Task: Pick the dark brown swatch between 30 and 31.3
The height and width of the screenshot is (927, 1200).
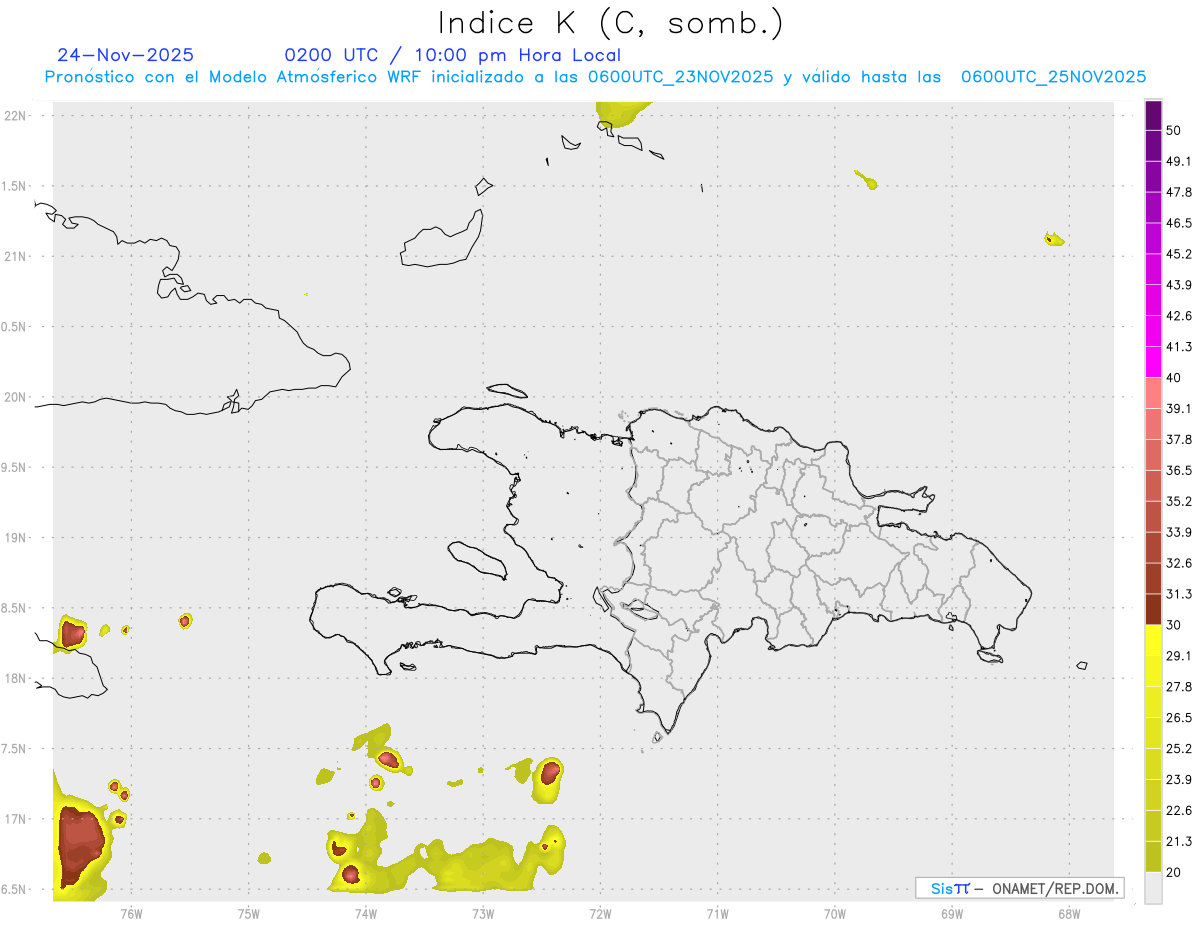Action: coord(1153,609)
